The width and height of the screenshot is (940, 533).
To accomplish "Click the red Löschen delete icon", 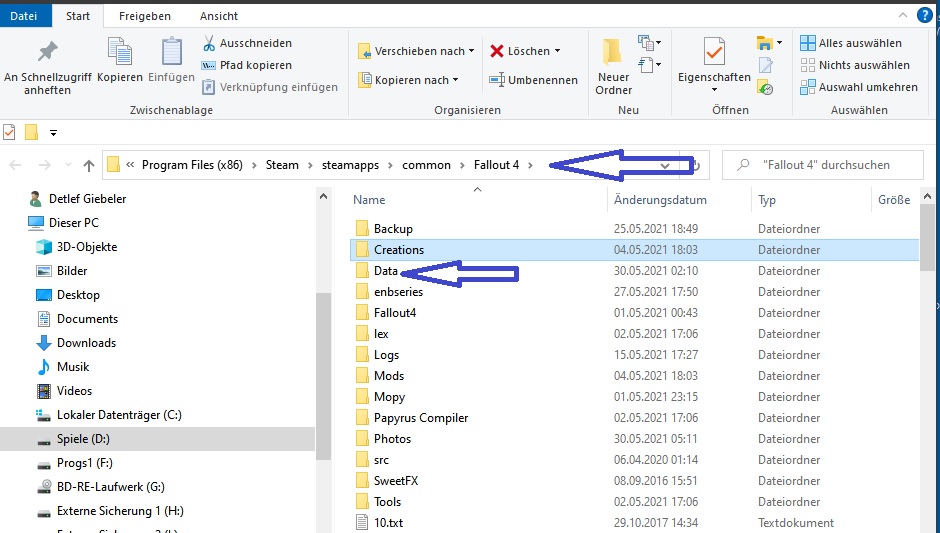I will 497,51.
